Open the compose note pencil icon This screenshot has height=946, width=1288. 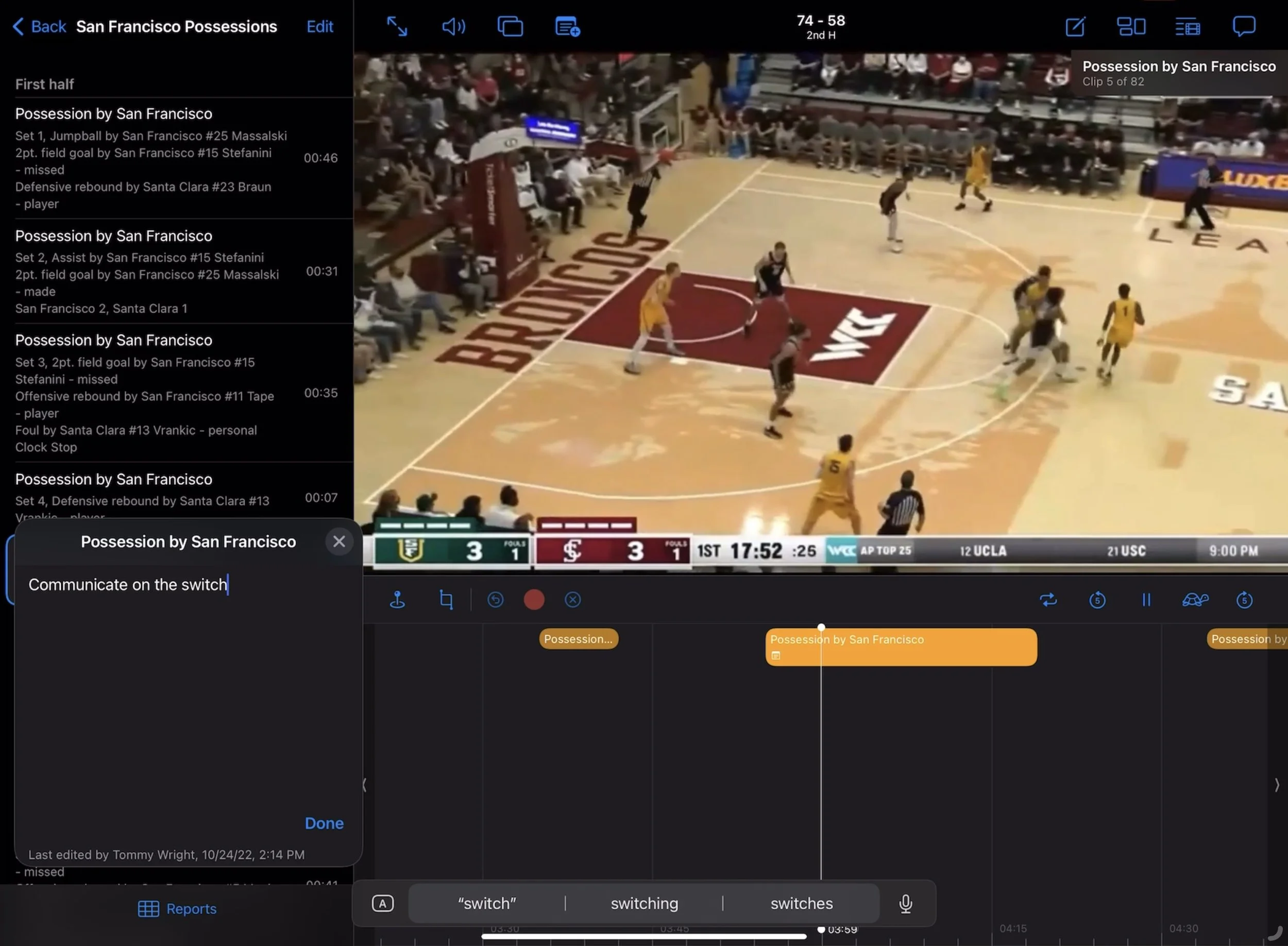1075,26
